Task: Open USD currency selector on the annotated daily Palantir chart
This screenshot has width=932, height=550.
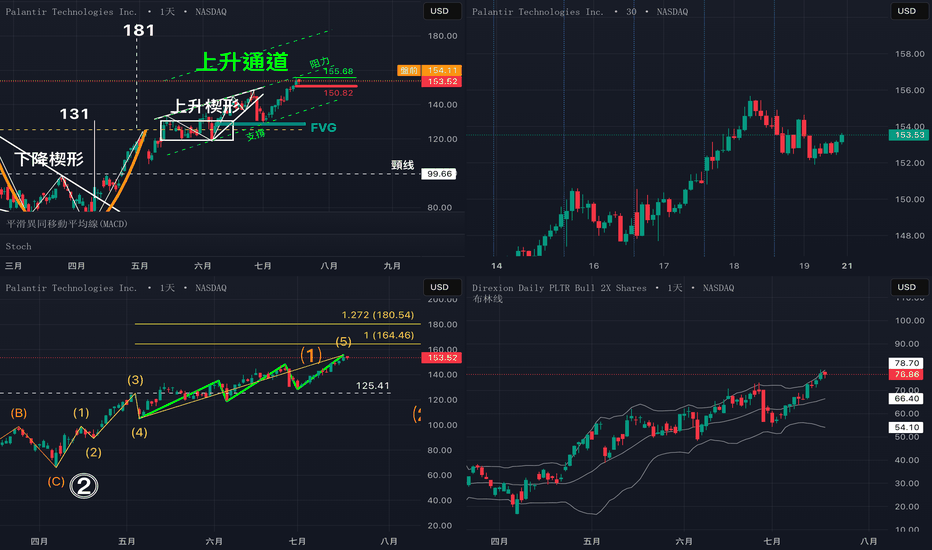Action: point(442,11)
